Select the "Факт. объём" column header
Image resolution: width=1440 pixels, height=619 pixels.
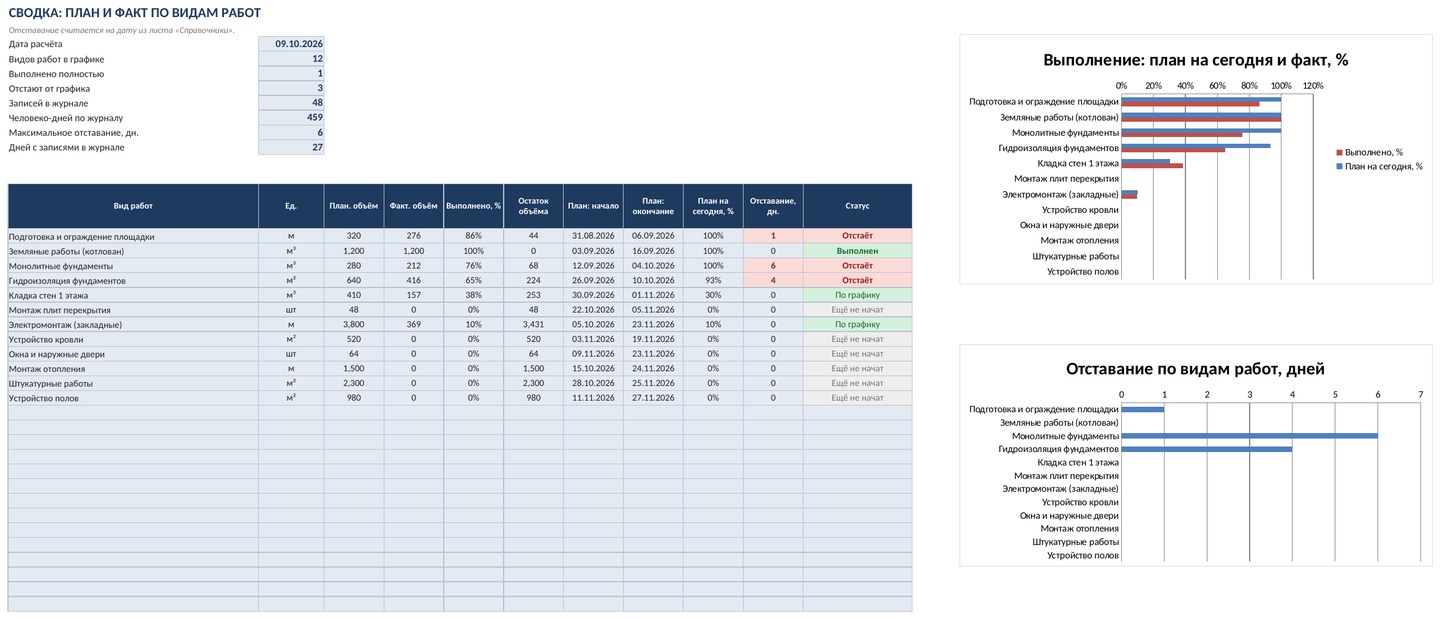[x=414, y=206]
